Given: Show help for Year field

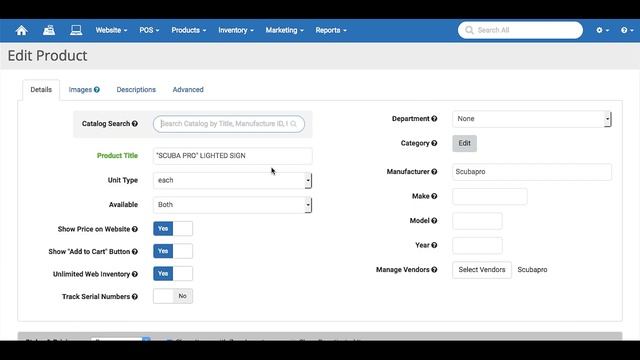Looking at the screenshot, I should pos(434,245).
